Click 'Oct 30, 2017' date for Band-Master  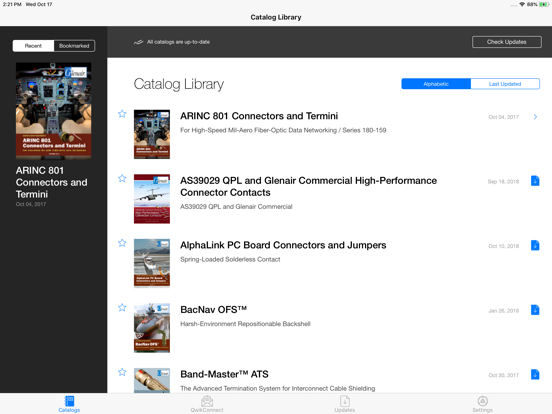(503, 375)
